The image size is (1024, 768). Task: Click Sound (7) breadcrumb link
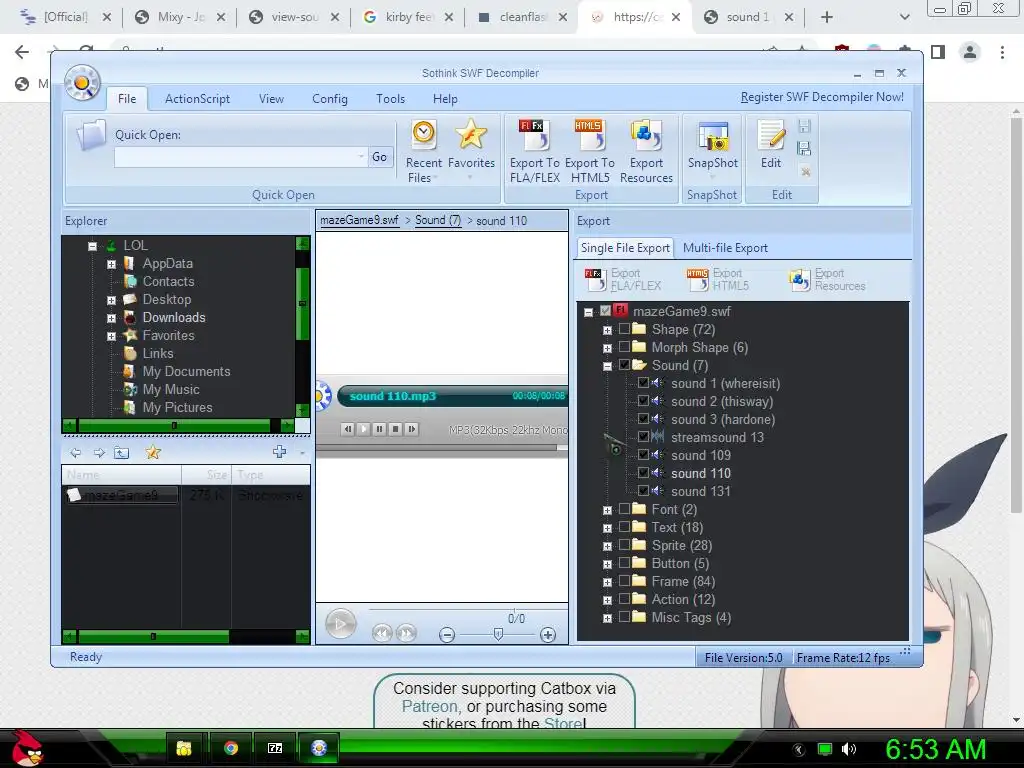pos(438,220)
